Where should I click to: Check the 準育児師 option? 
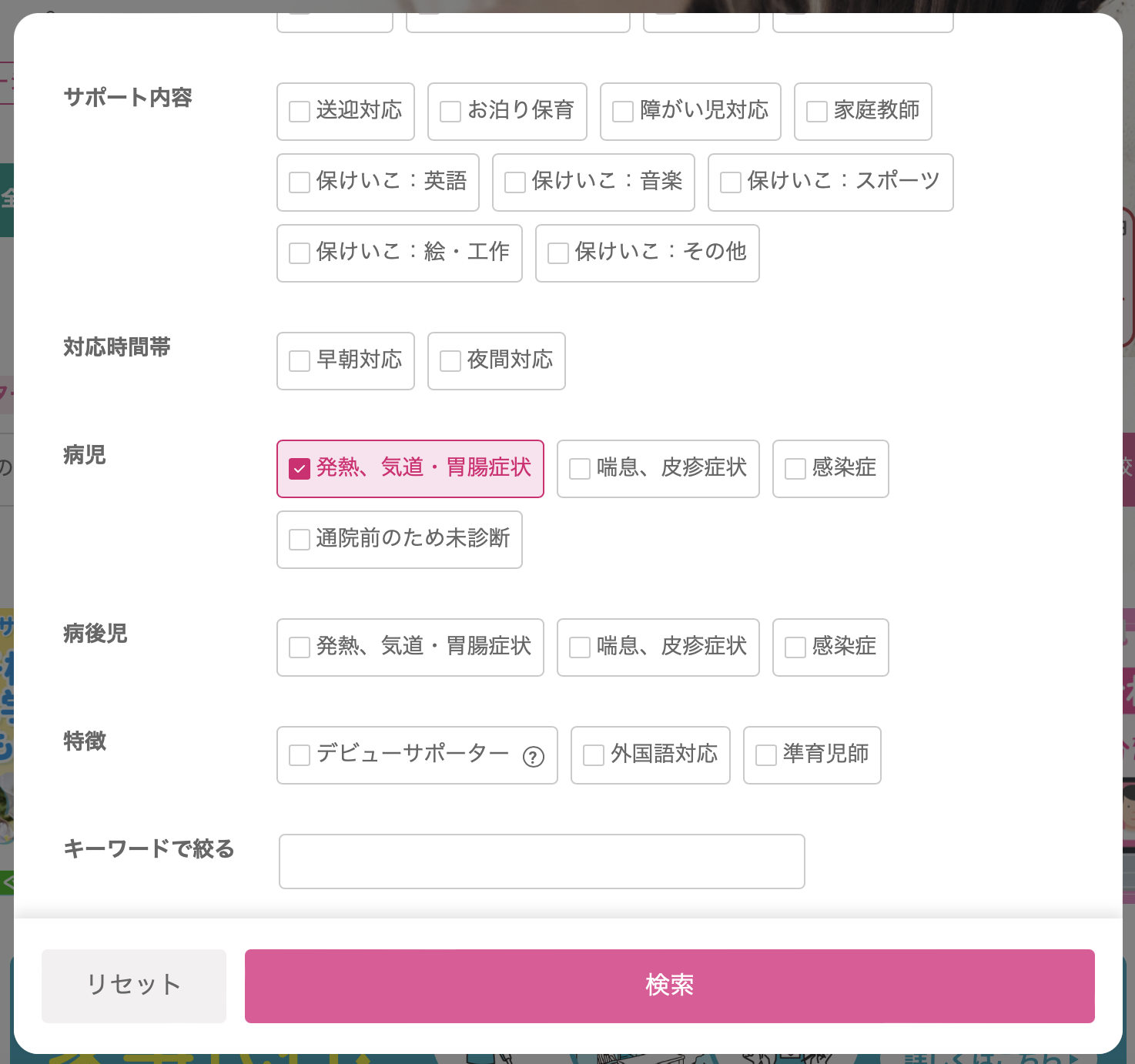(766, 755)
